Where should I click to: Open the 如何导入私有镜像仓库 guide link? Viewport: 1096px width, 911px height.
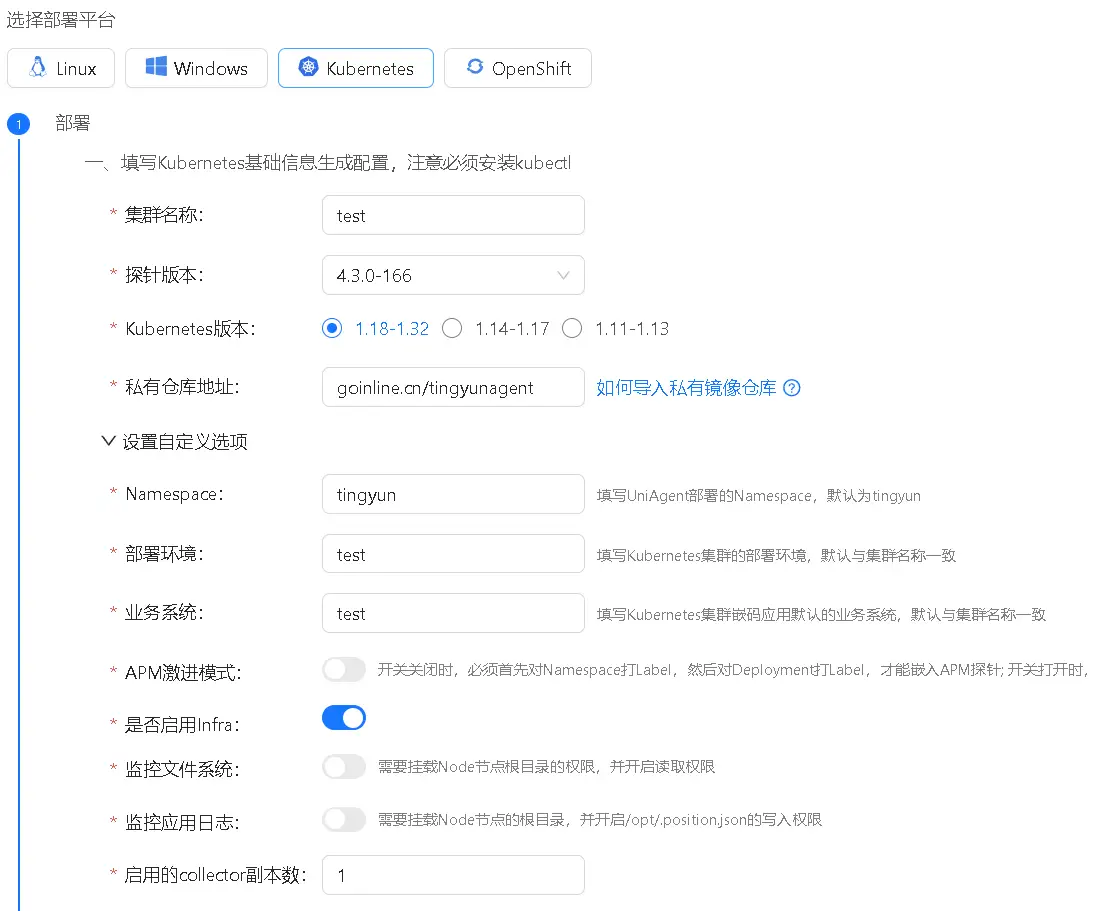click(695, 387)
